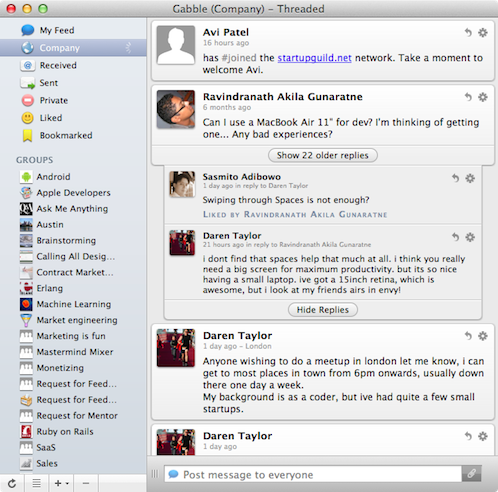Open the Received messages view
Image resolution: width=498 pixels, height=492 pixels.
pos(73,65)
